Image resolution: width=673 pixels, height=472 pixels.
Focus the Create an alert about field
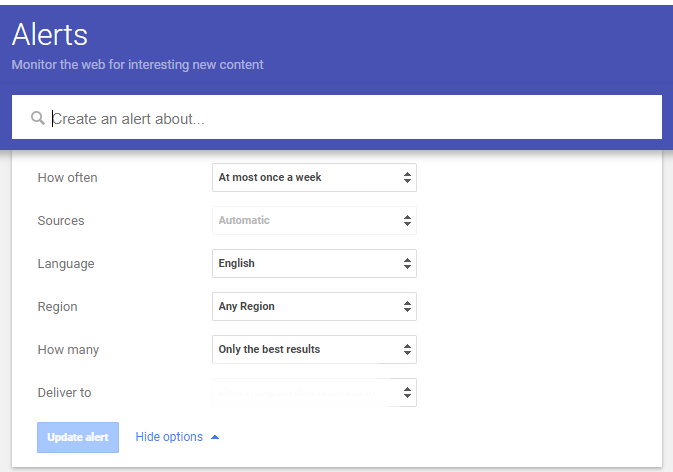[350, 118]
